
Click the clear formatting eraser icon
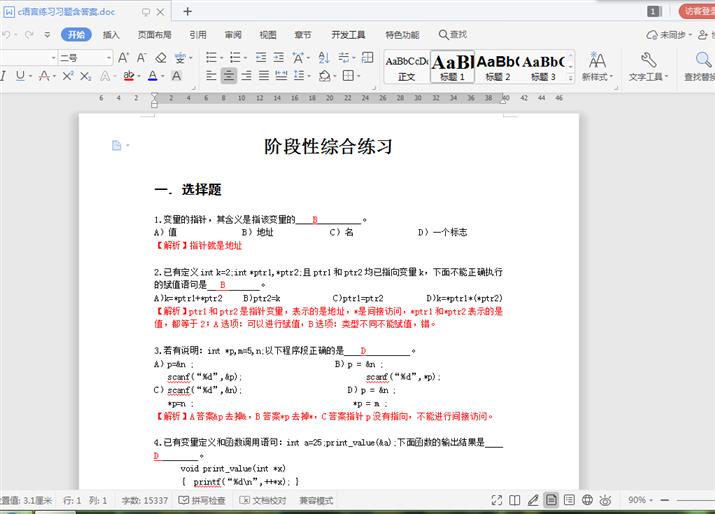tap(161, 58)
